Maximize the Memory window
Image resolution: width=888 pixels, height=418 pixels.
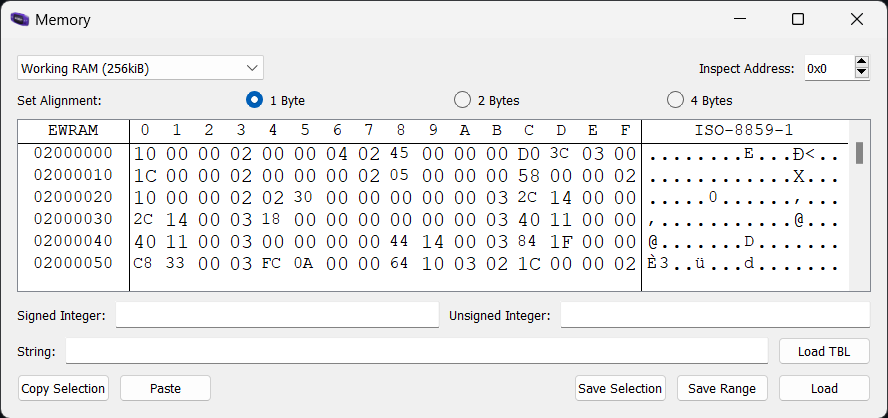(x=798, y=19)
